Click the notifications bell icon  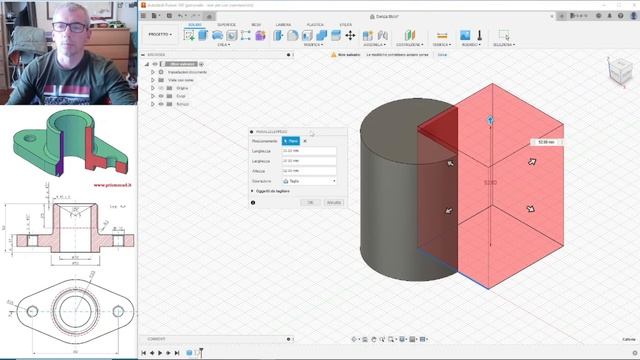(610, 16)
